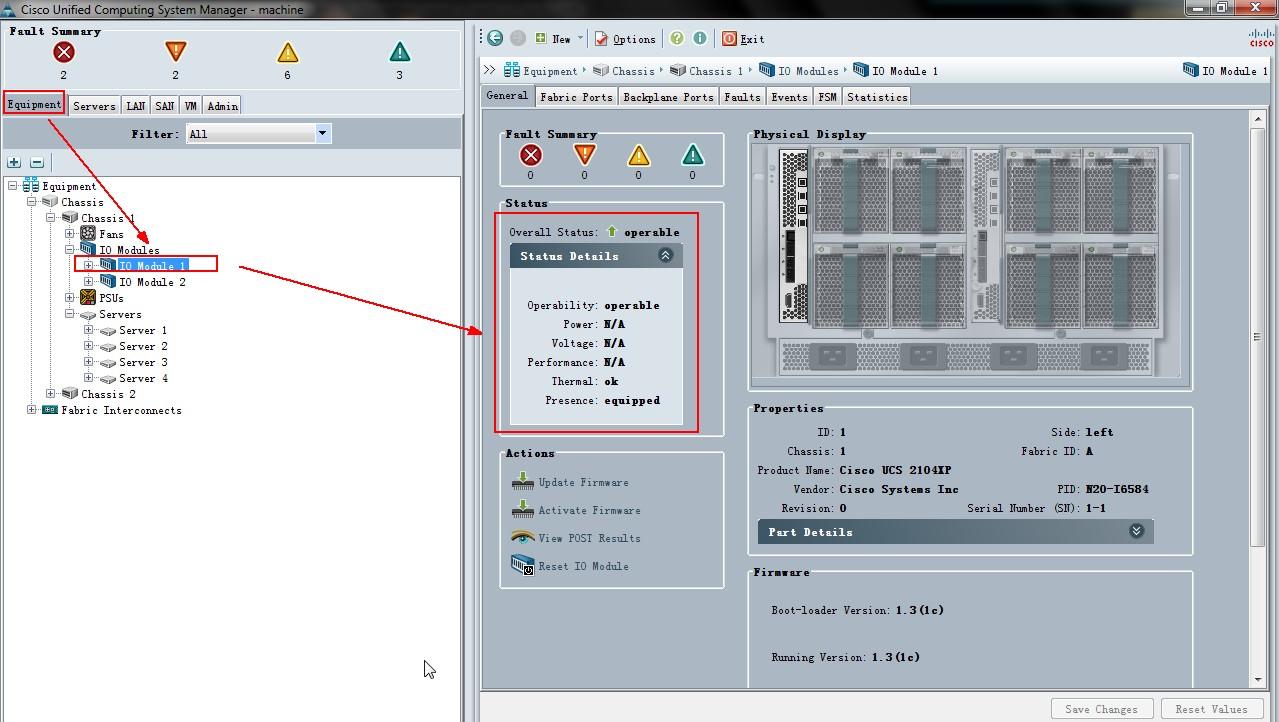Open the Statistics tab
1279x722 pixels.
[877, 97]
